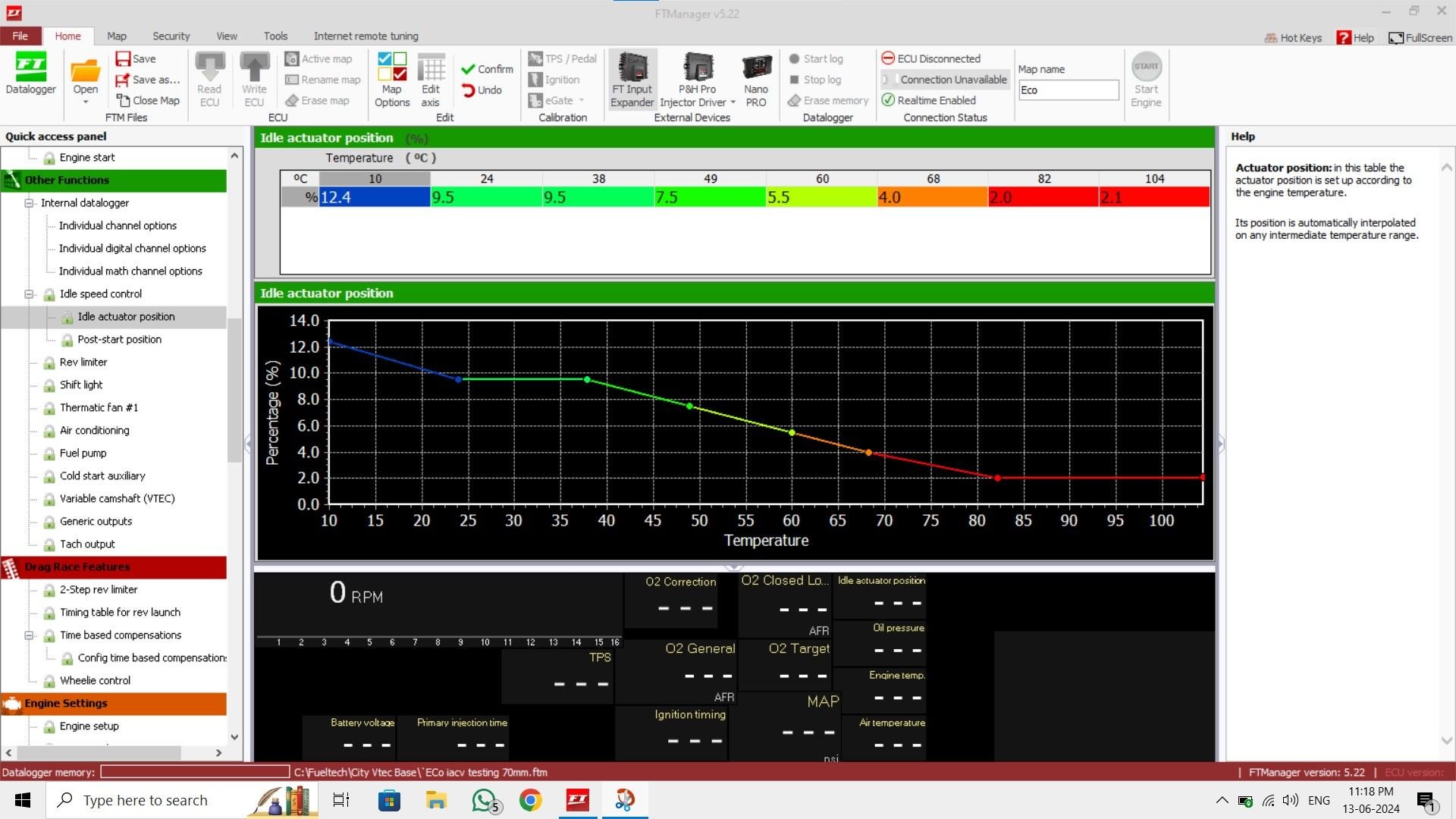Click the Map name input field
Viewport: 1456px width, 819px height.
(1068, 90)
